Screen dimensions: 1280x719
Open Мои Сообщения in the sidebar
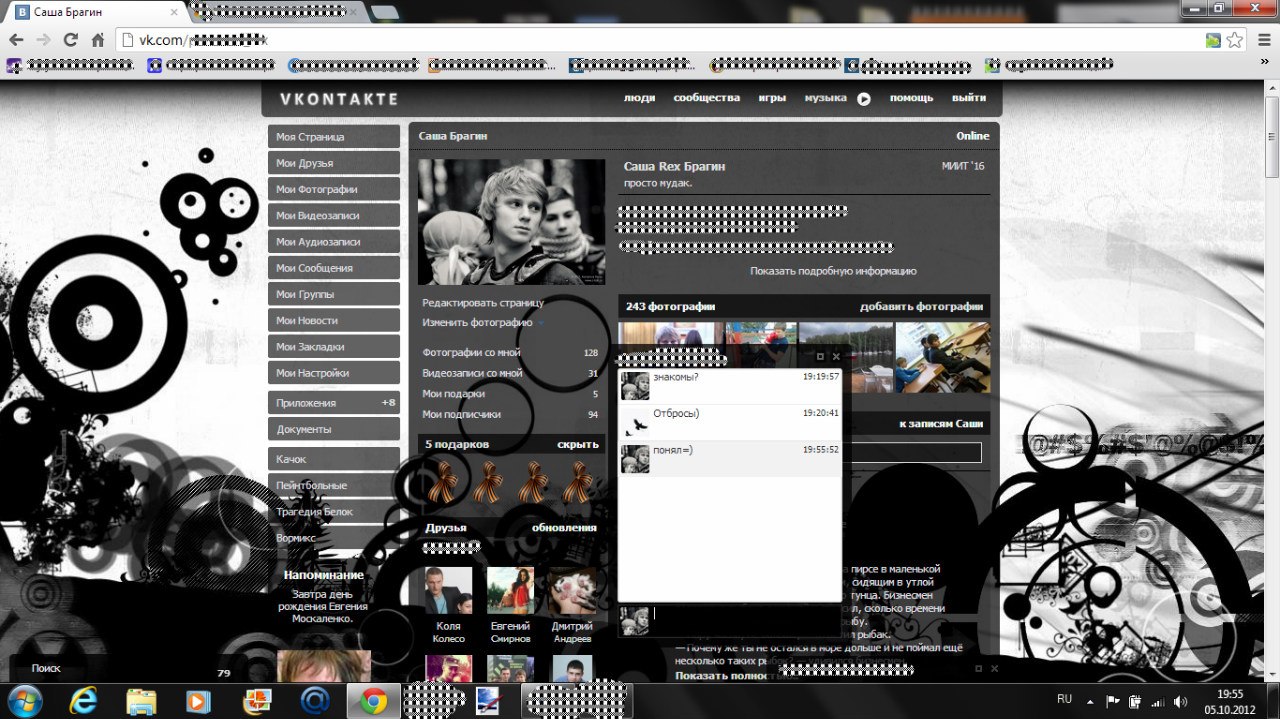(334, 268)
